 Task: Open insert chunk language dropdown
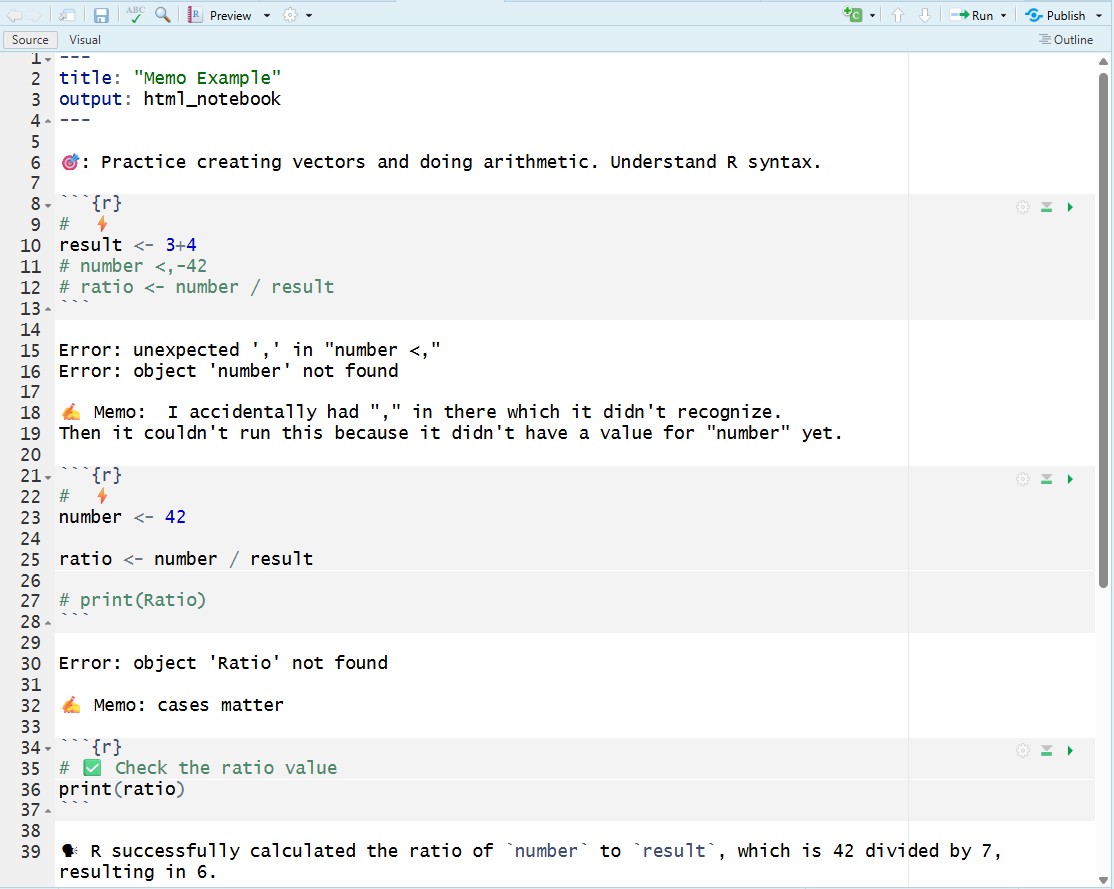(872, 16)
